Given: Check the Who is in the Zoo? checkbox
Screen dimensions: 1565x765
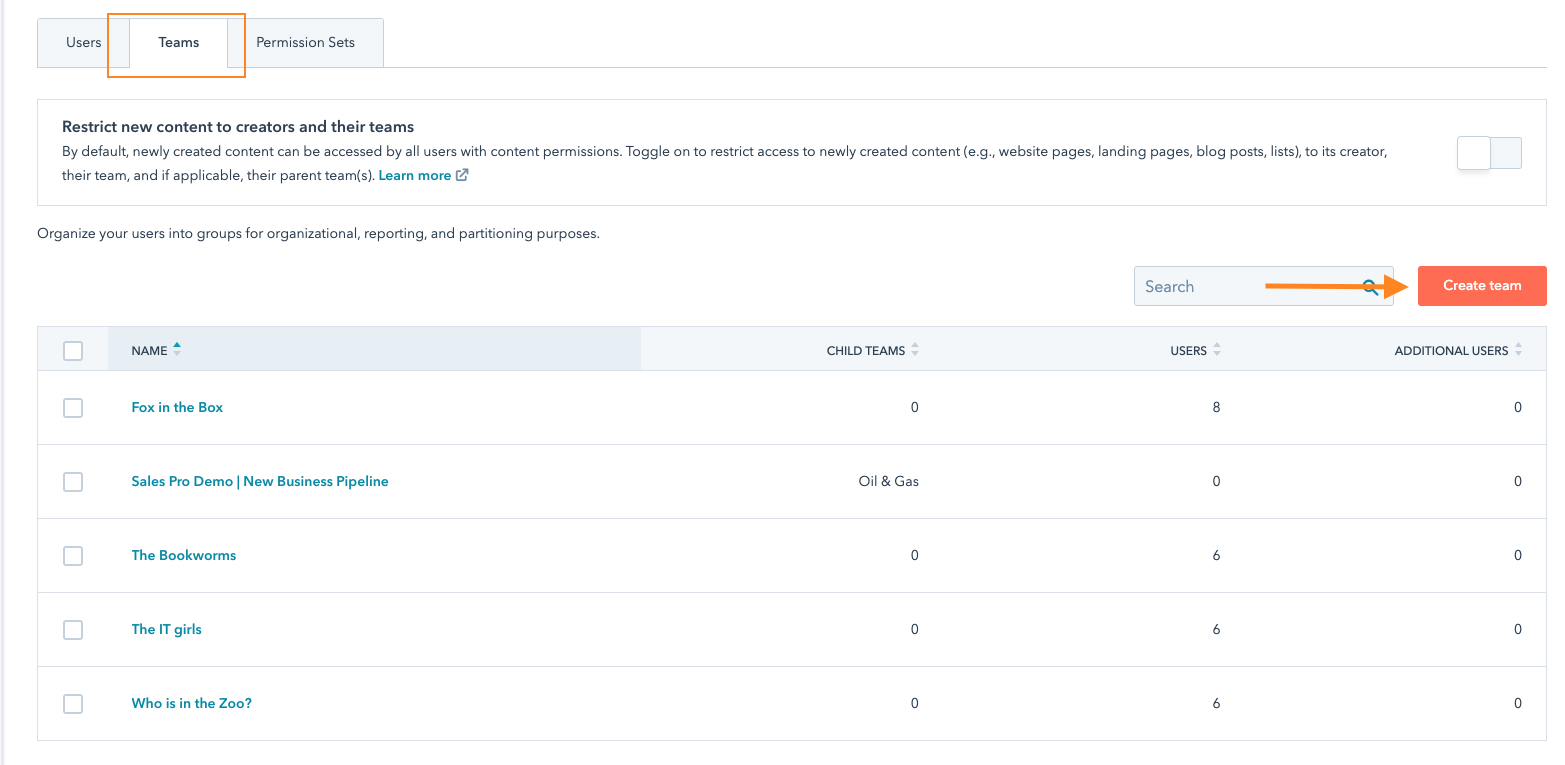Looking at the screenshot, I should pyautogui.click(x=73, y=704).
